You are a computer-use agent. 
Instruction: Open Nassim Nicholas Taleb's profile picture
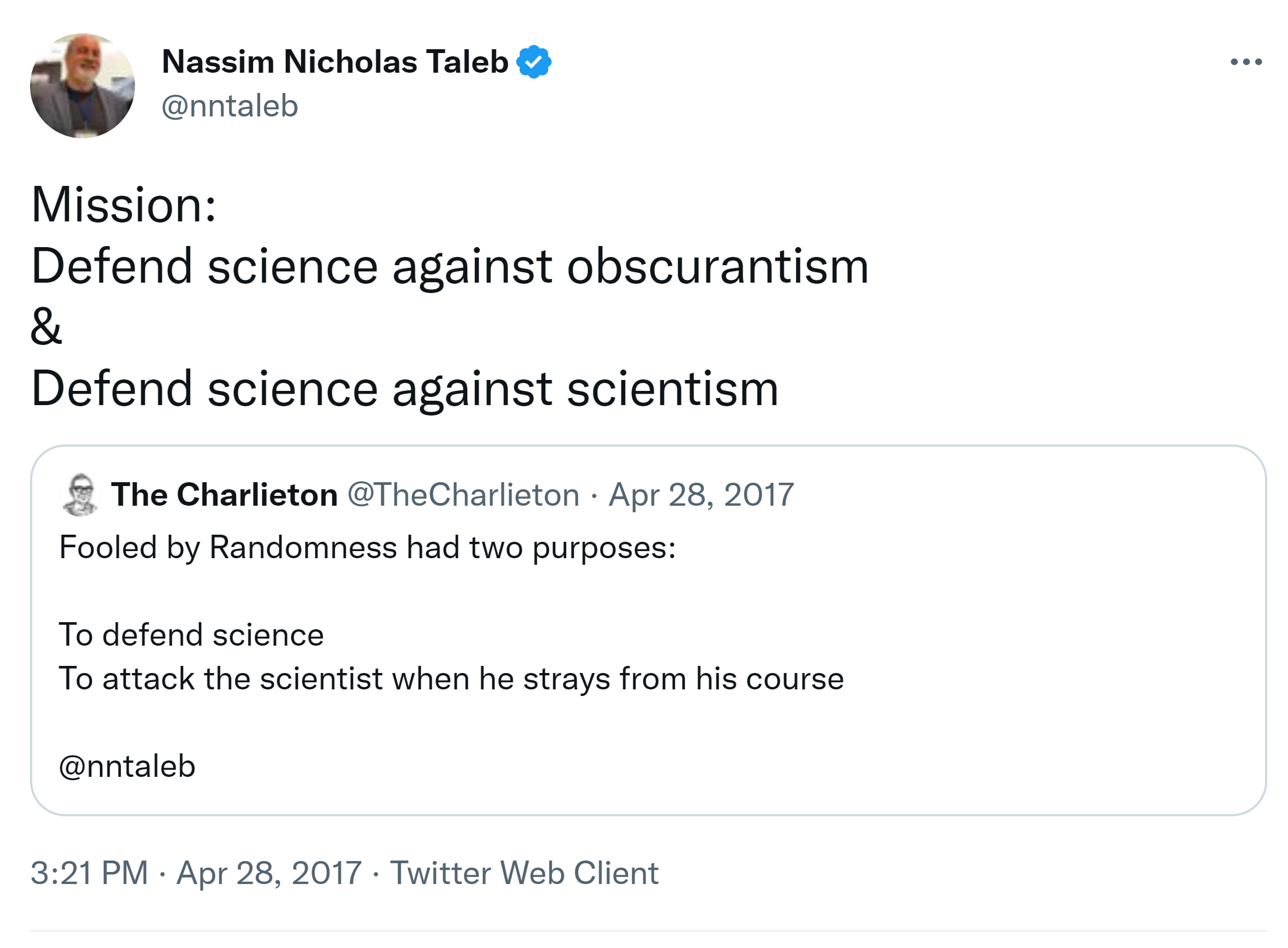(83, 86)
